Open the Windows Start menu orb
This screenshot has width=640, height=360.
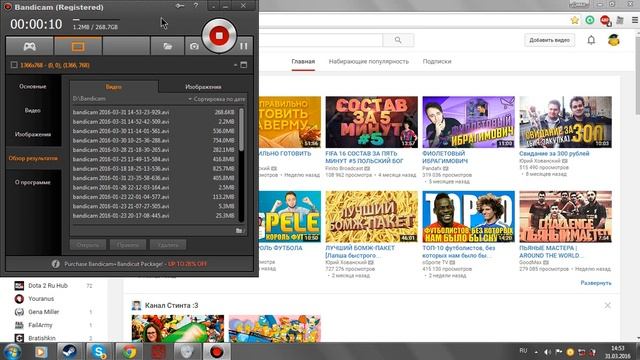[12, 351]
